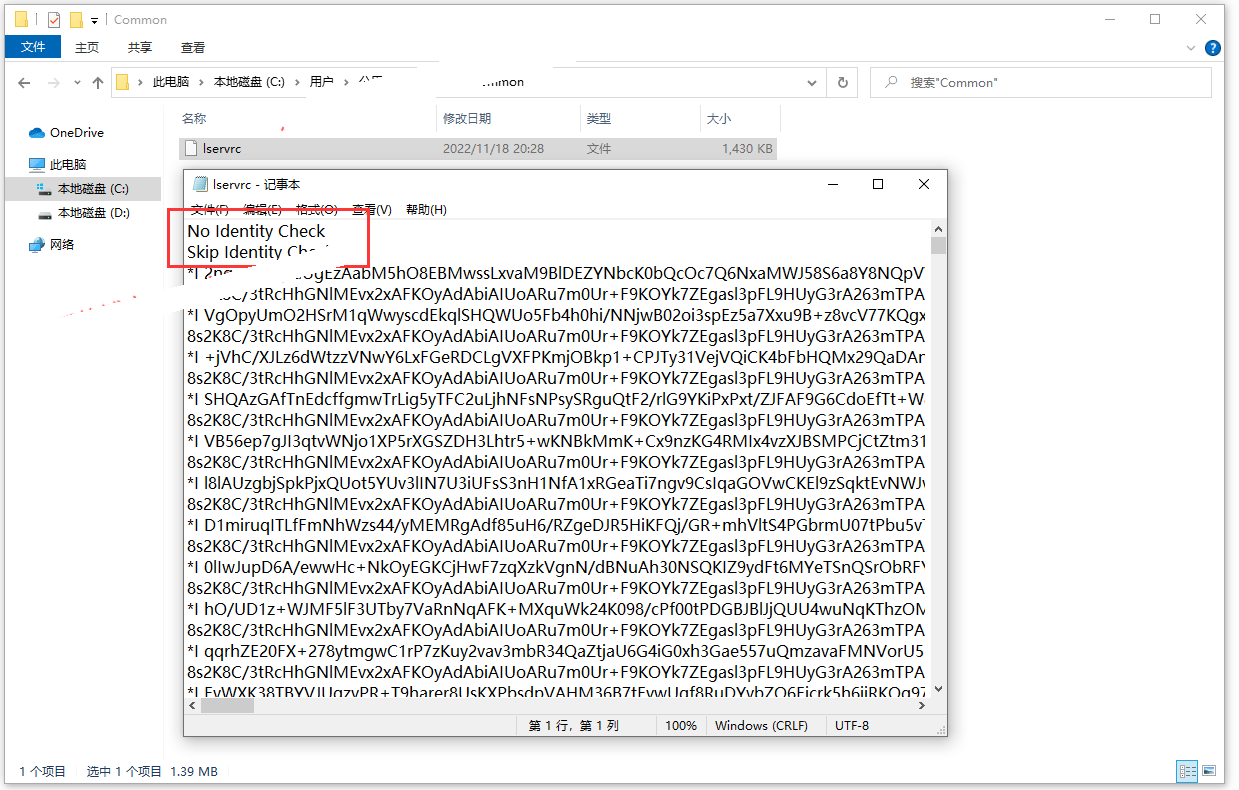Click the 2022/11/18 20:28 date cell
The image size is (1239, 790).
(493, 148)
